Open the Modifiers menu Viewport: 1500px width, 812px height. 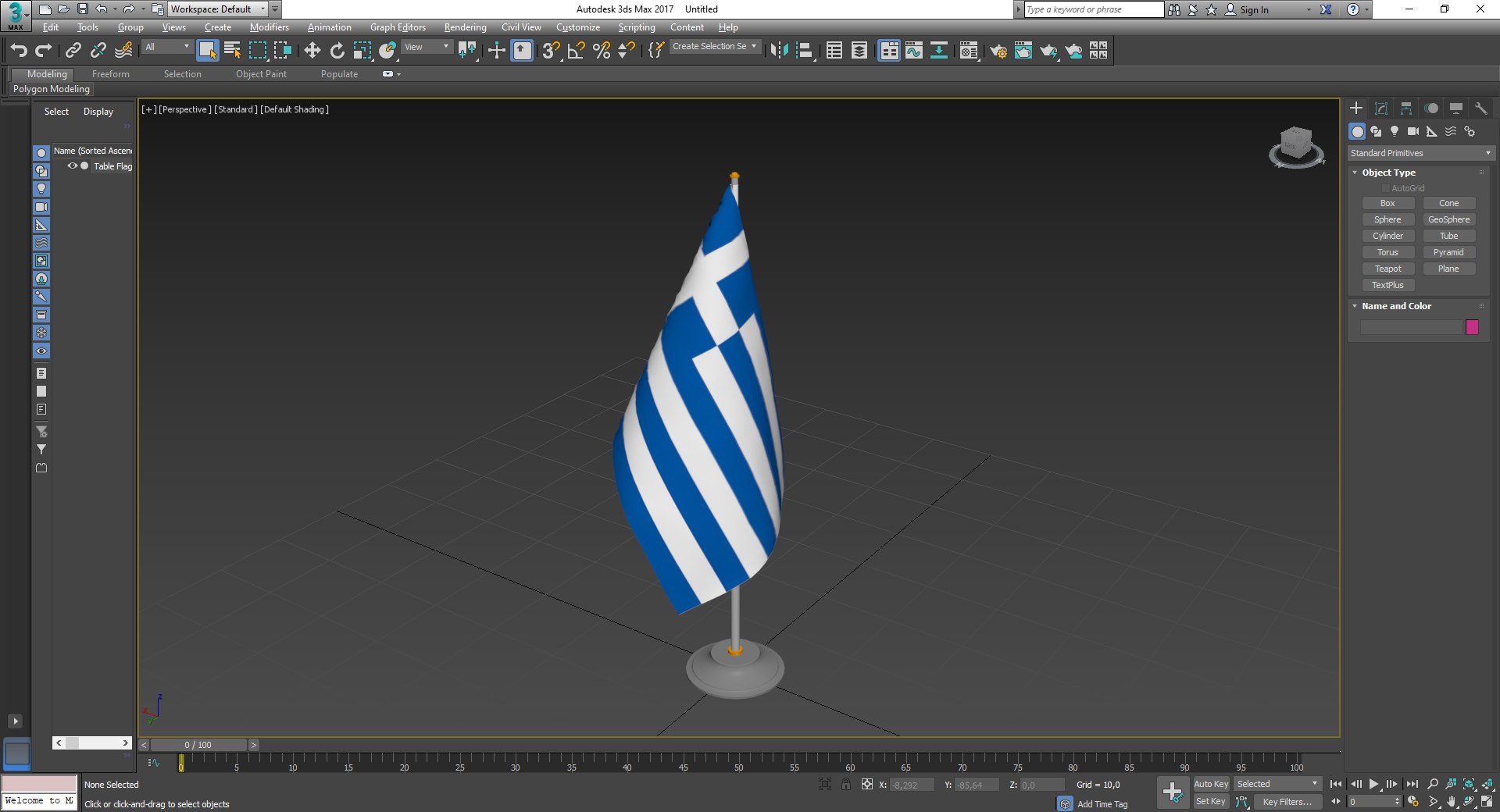tap(270, 27)
